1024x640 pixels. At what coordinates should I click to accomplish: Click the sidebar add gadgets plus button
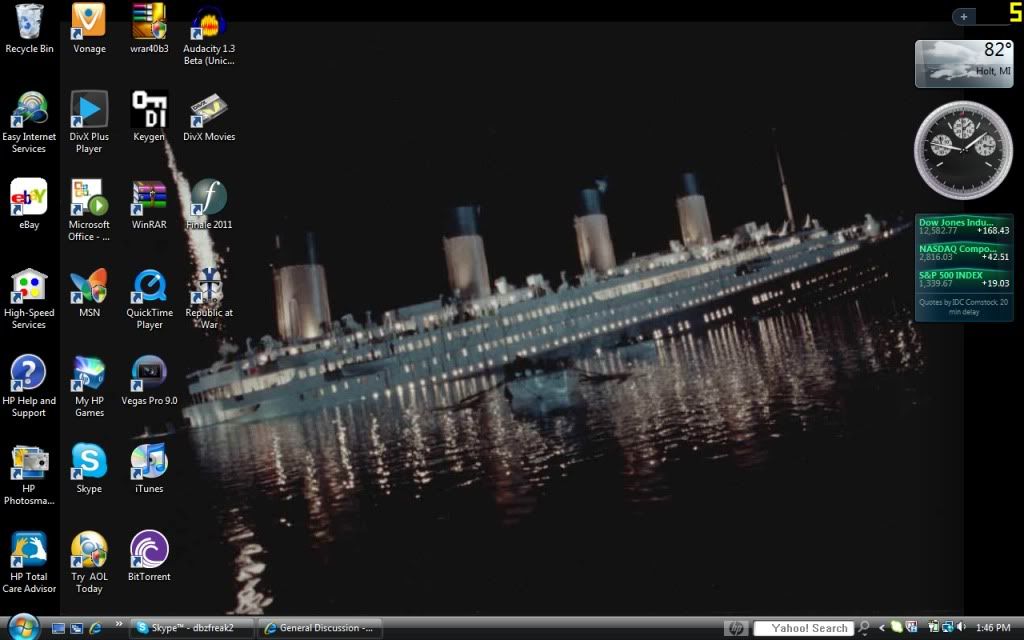964,16
